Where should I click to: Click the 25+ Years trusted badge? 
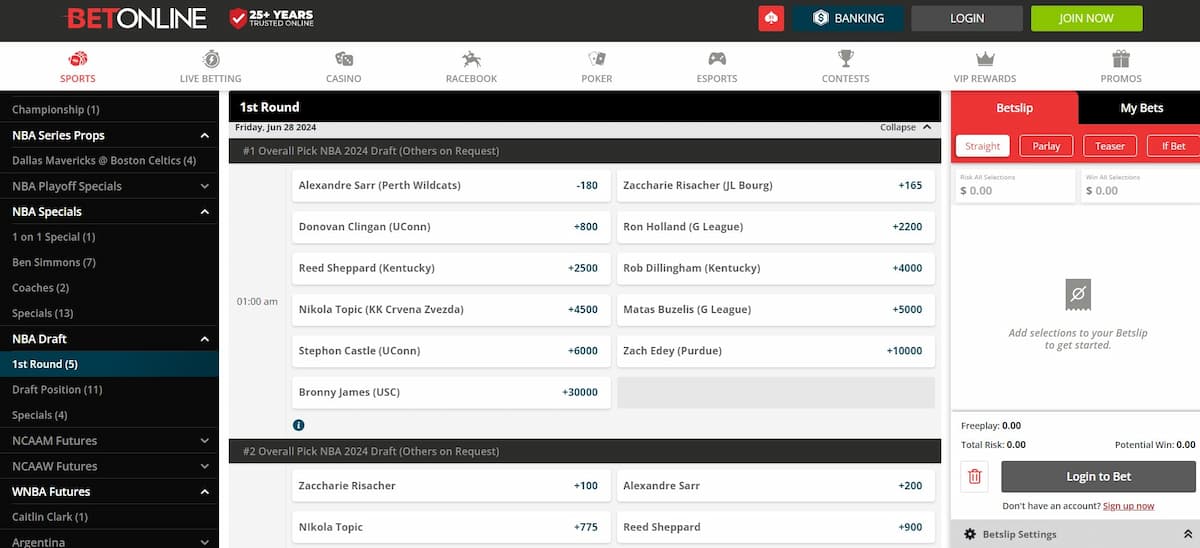pos(271,18)
